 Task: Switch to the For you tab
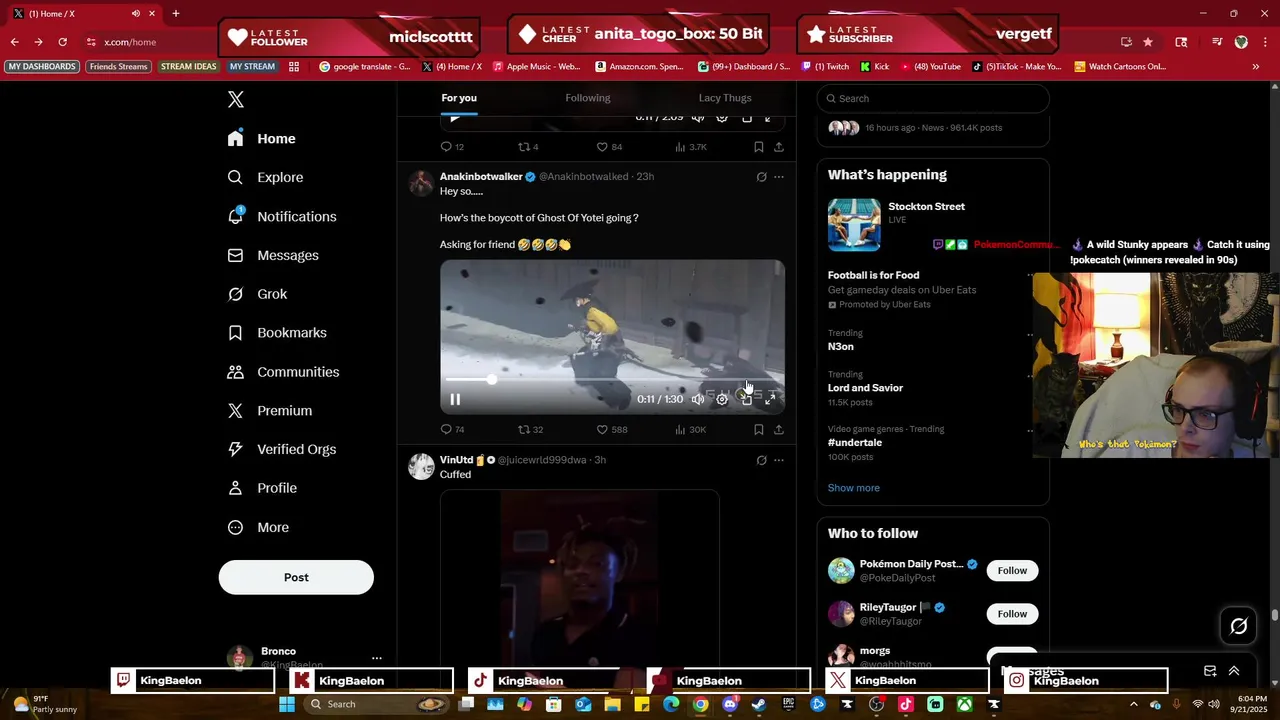(x=459, y=98)
